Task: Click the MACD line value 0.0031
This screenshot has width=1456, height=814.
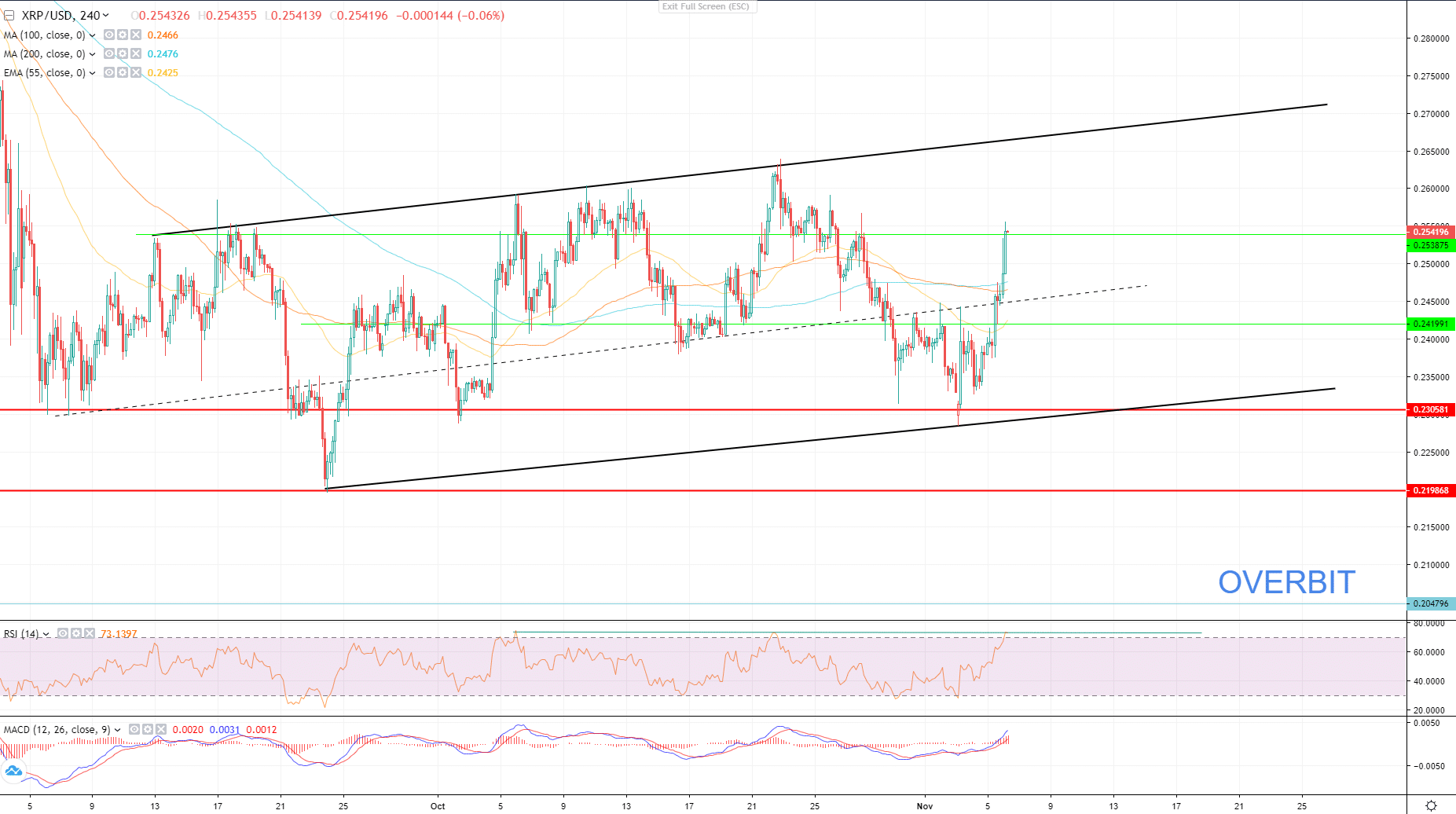Action: pyautogui.click(x=225, y=730)
